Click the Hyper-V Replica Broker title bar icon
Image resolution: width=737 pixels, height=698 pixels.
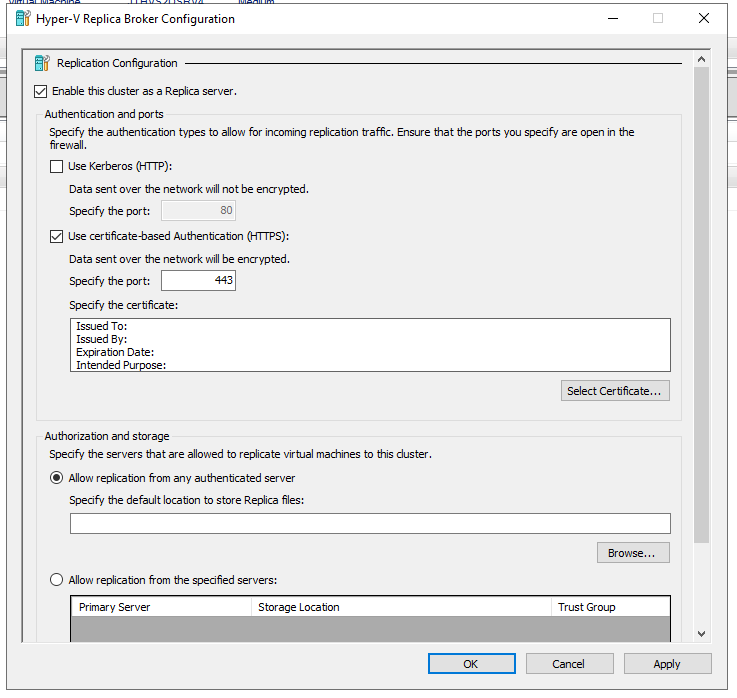(x=23, y=18)
